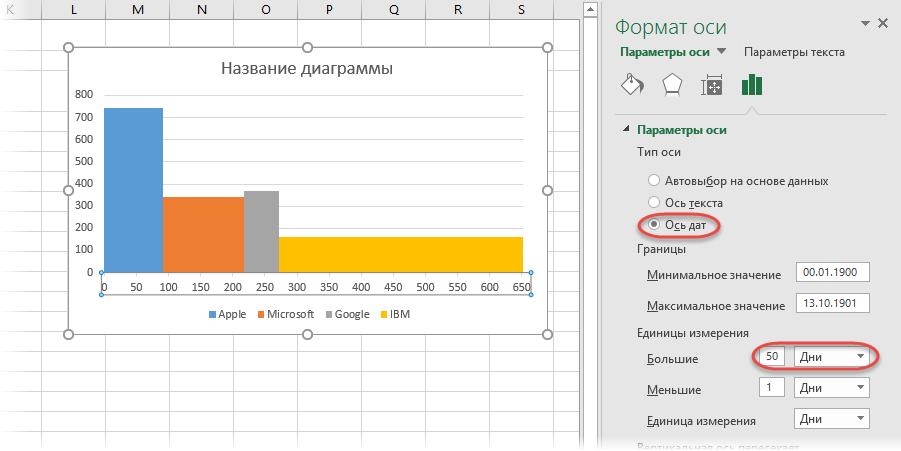Screen dimensions: 901x451
Task: Open the pane options arrow beside close
Action: pyautogui.click(x=865, y=24)
